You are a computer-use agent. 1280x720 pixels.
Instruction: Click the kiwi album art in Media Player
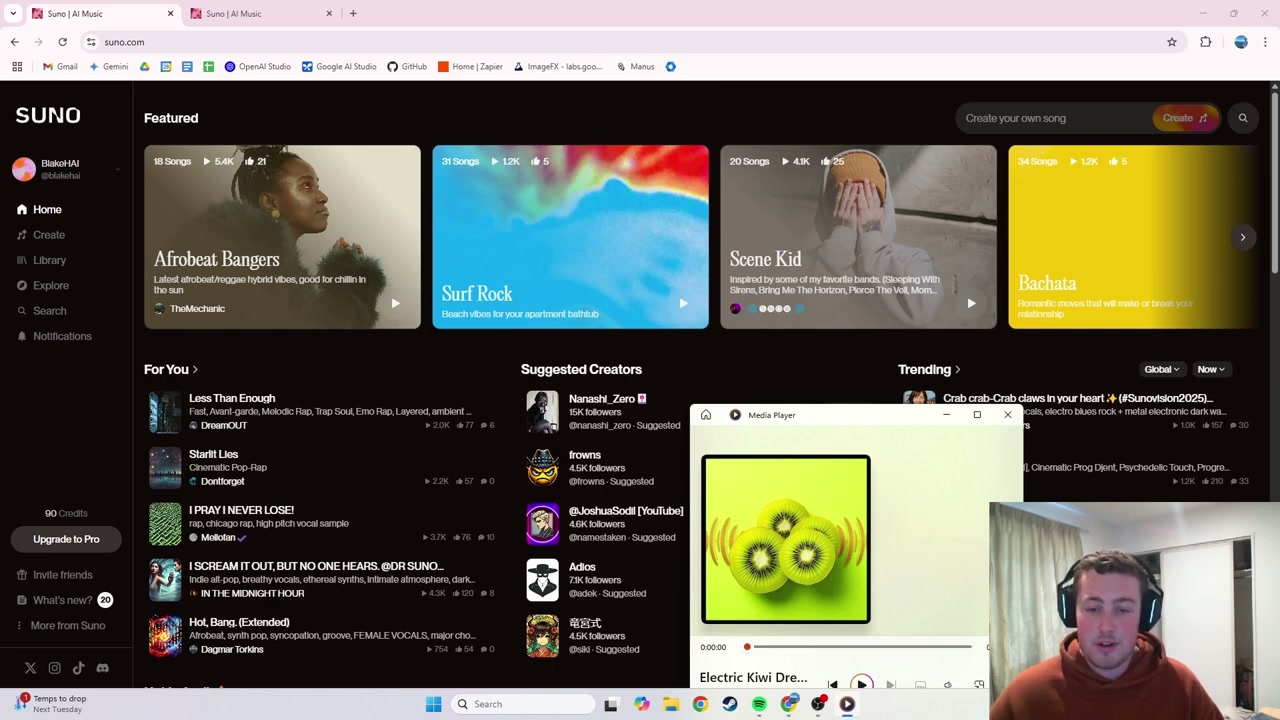[x=786, y=539]
